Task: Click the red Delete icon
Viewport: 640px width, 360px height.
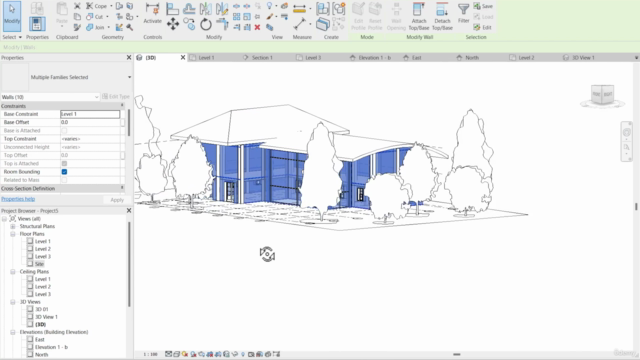Action: click(x=257, y=27)
